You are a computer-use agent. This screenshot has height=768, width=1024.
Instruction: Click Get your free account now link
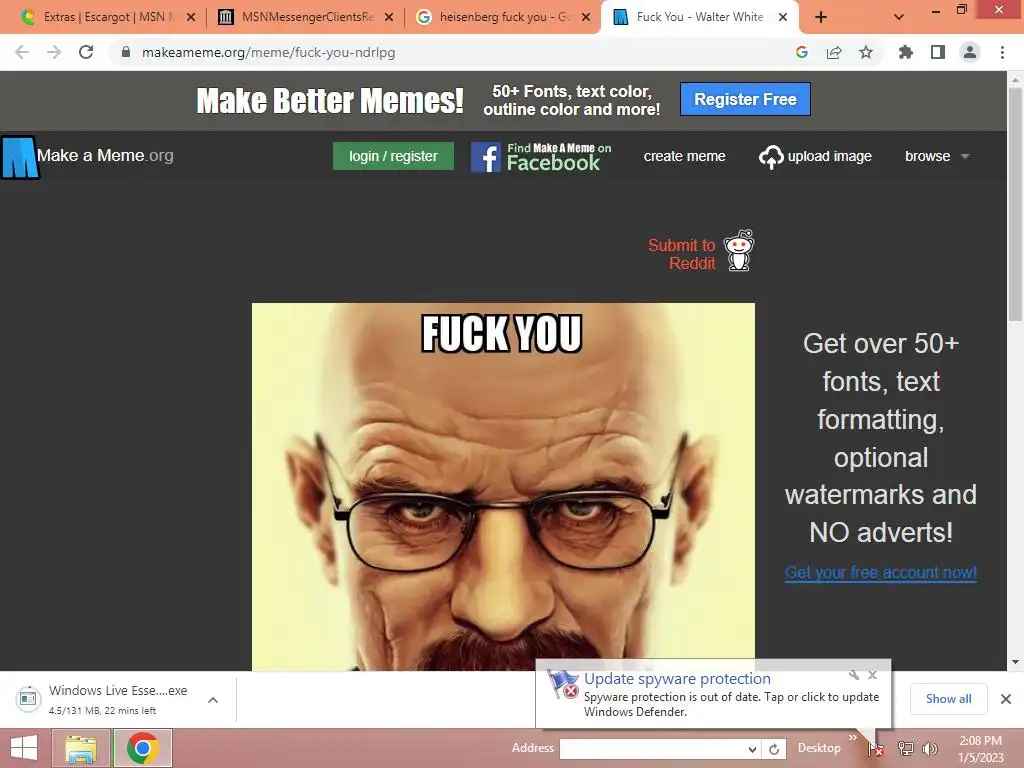click(x=880, y=573)
